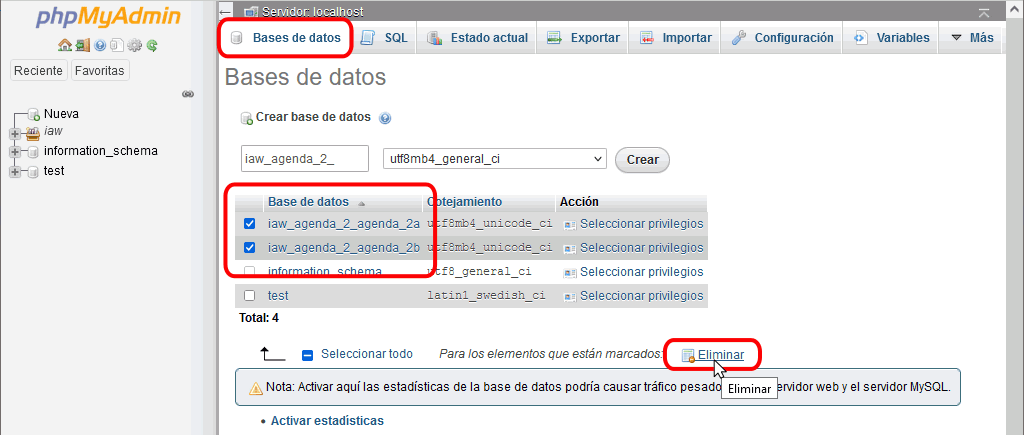
Task: Open the Estado actual tab
Action: pyautogui.click(x=477, y=38)
